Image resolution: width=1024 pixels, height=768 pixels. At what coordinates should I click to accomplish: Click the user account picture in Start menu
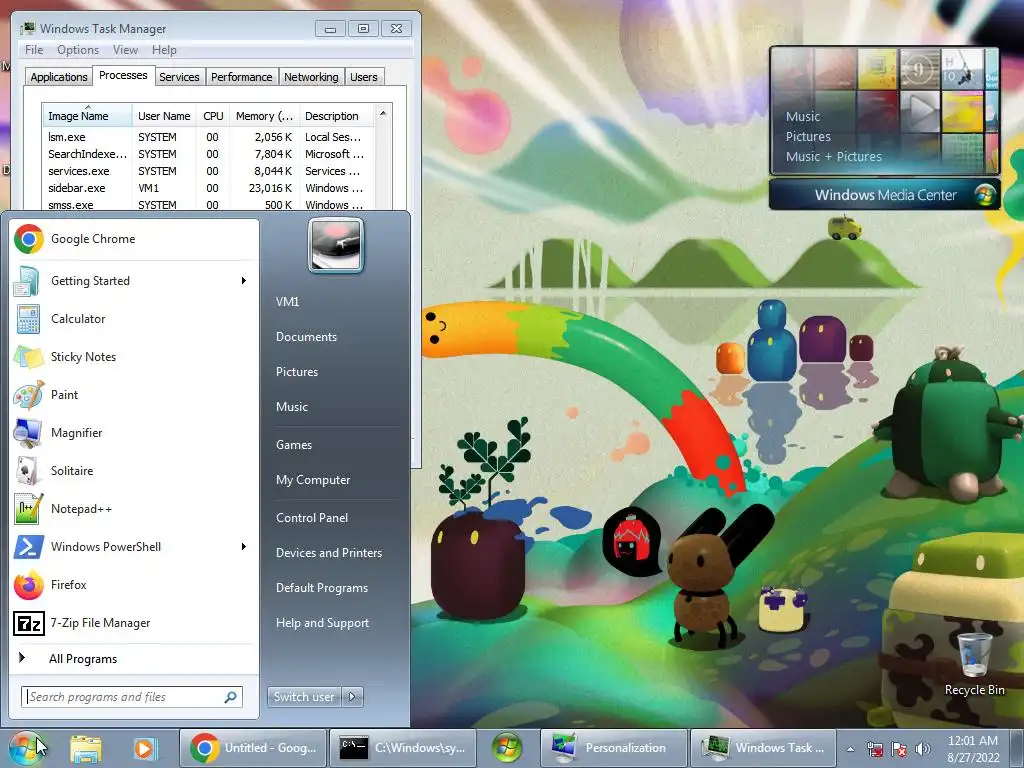(336, 246)
